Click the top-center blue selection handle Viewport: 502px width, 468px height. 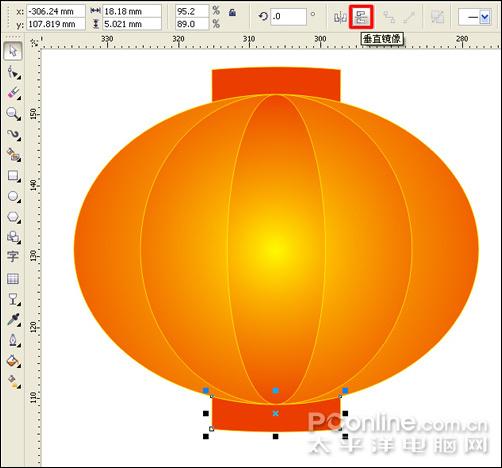click(x=275, y=390)
